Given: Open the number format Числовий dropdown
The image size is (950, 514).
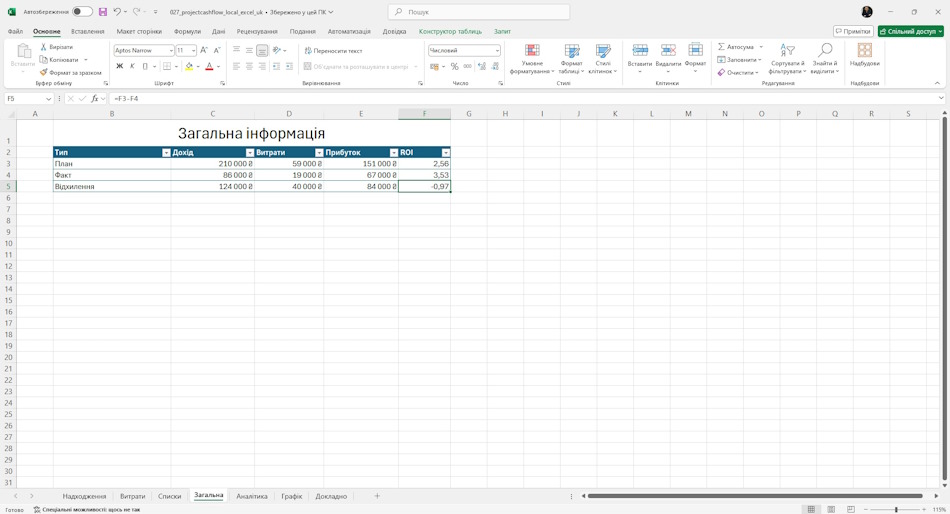Looking at the screenshot, I should (x=497, y=50).
